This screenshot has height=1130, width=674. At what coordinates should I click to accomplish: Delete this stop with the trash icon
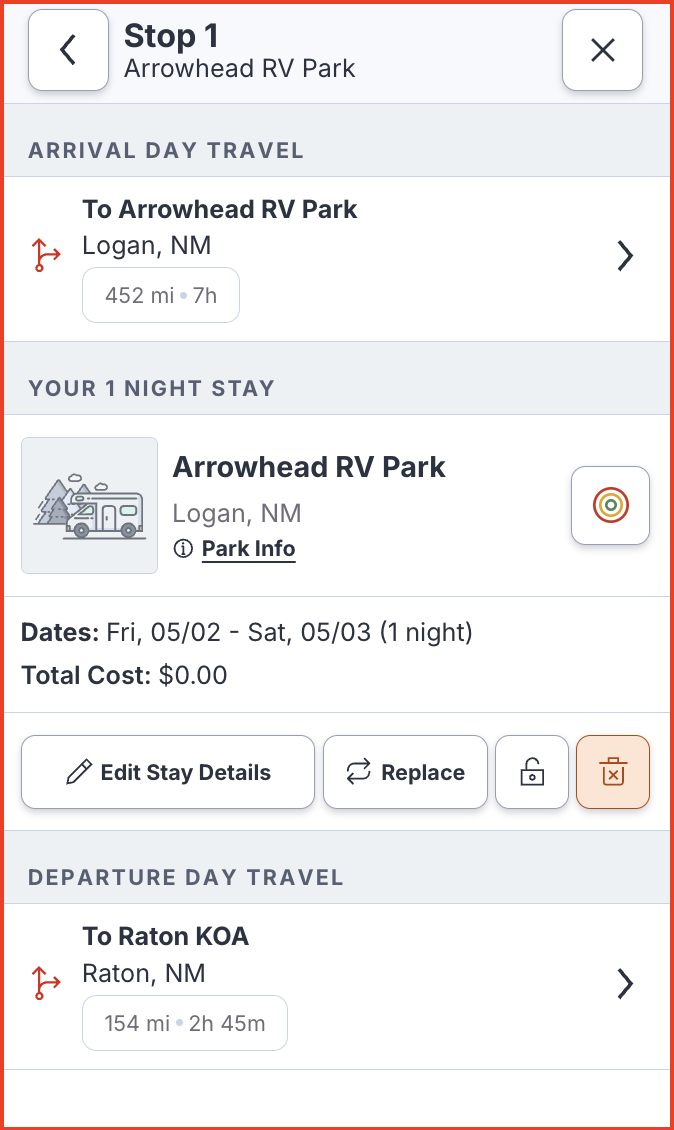[613, 772]
